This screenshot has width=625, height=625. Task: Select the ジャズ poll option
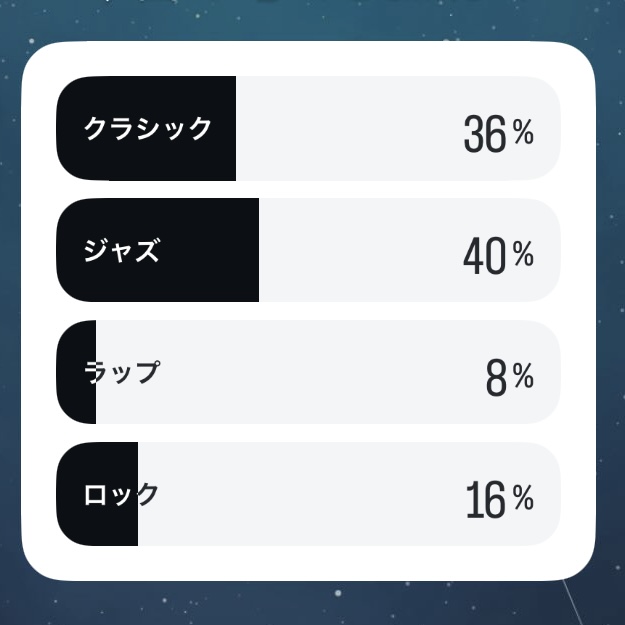309,250
